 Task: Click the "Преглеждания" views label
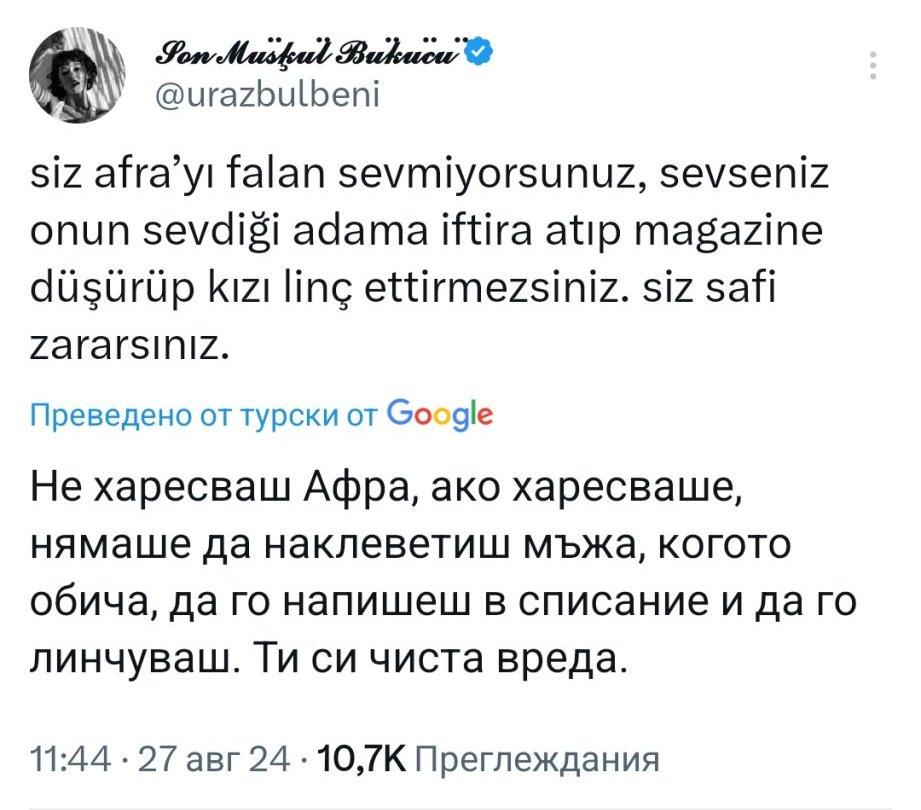click(537, 759)
